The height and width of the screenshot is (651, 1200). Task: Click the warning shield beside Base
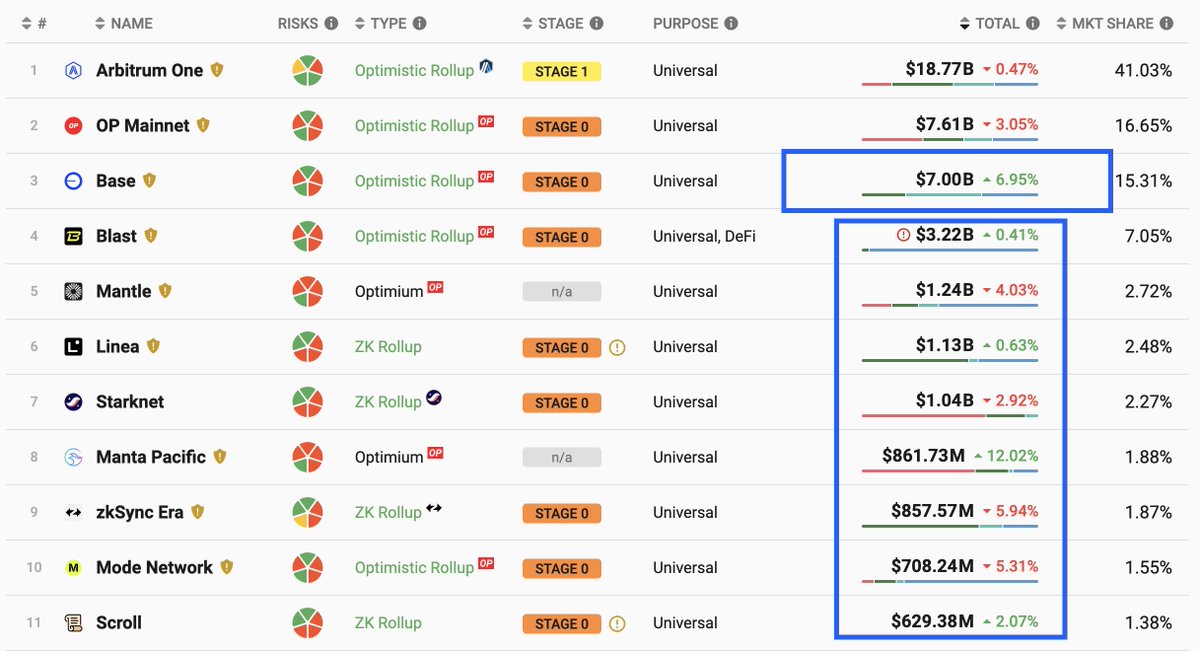pos(150,181)
